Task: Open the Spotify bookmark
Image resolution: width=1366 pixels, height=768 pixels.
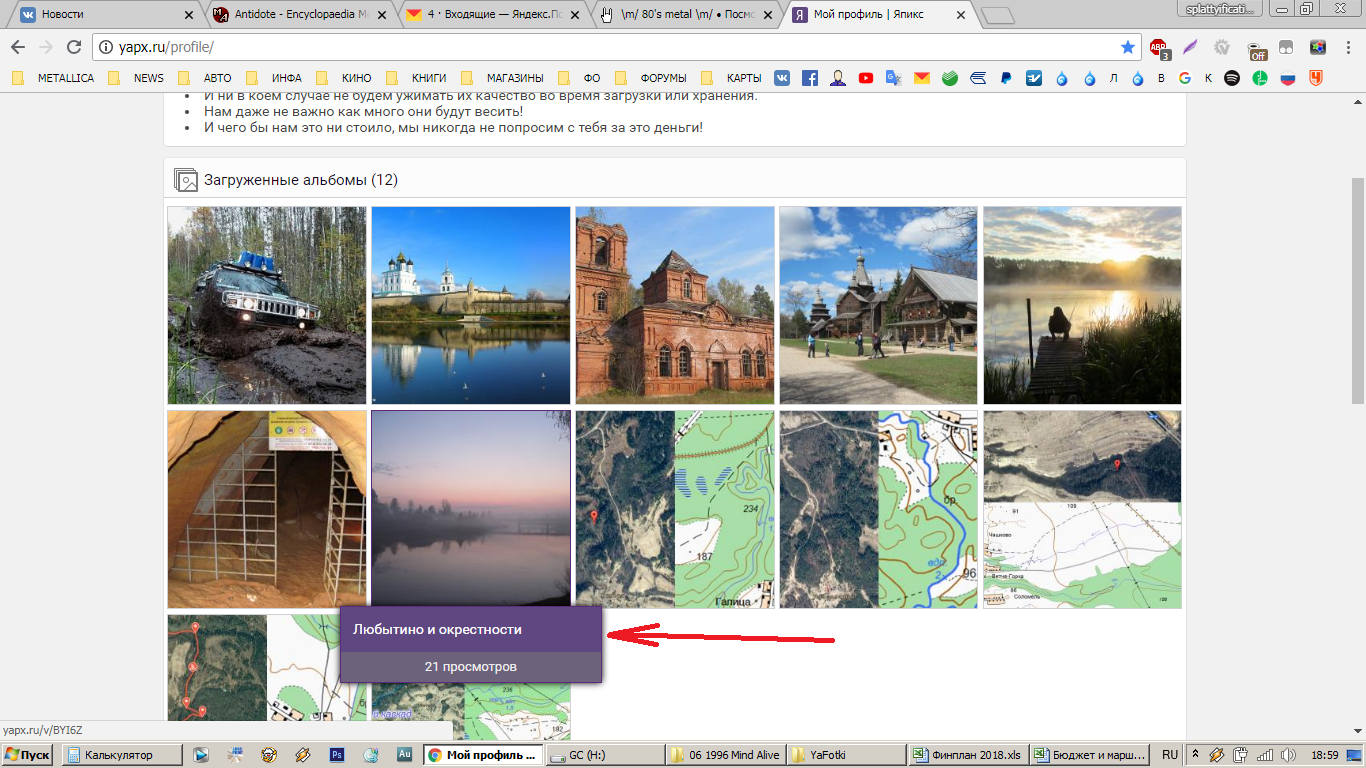Action: [1232, 78]
